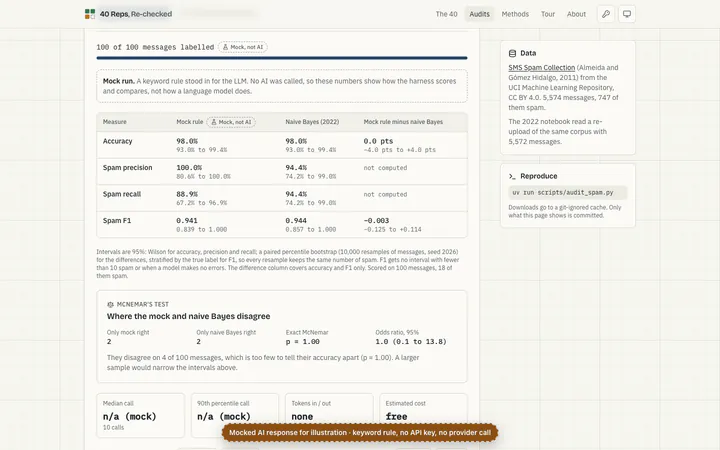Click 'Naive Bayes (2022)' column header

point(312,122)
